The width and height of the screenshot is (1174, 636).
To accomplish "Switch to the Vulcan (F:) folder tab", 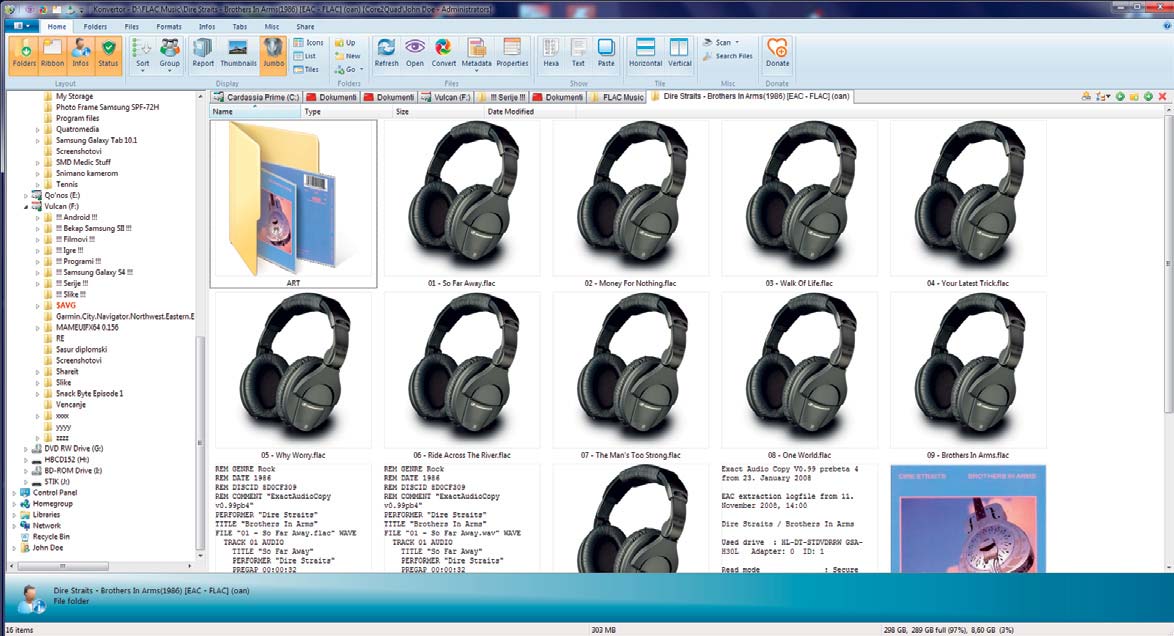I will point(445,97).
